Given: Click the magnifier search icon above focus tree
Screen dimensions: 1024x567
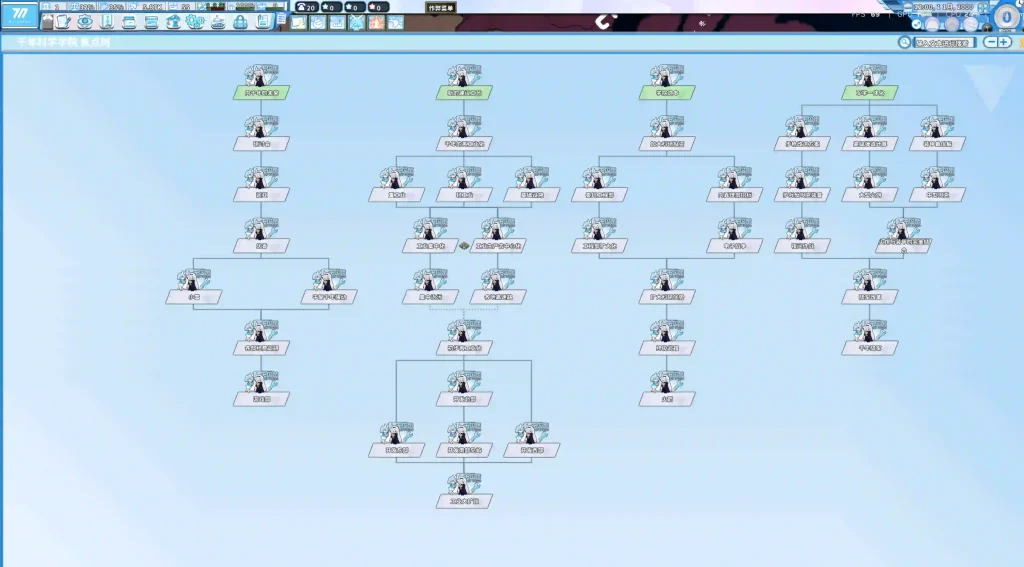Looking at the screenshot, I should [905, 42].
